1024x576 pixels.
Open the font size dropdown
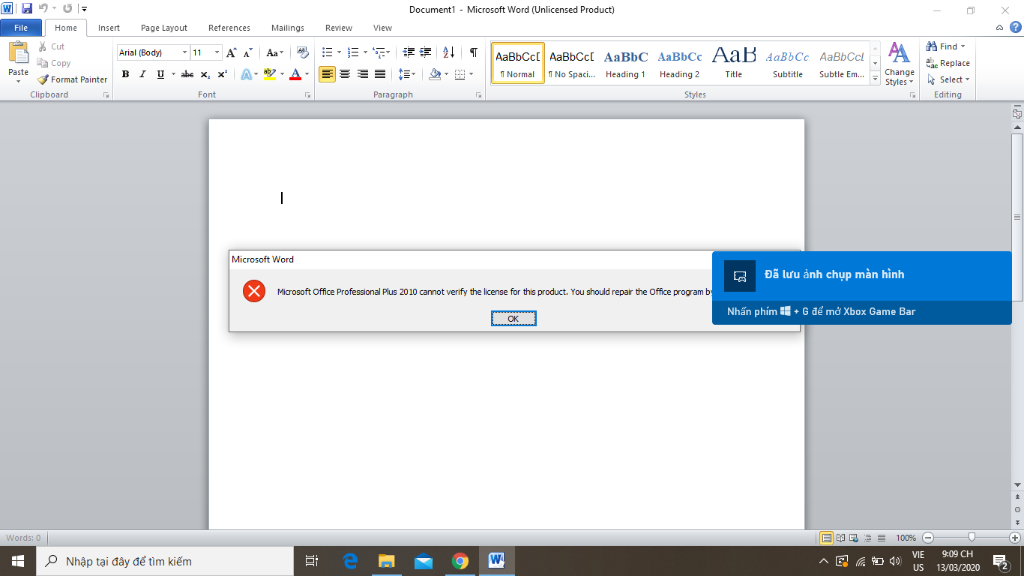coord(217,53)
